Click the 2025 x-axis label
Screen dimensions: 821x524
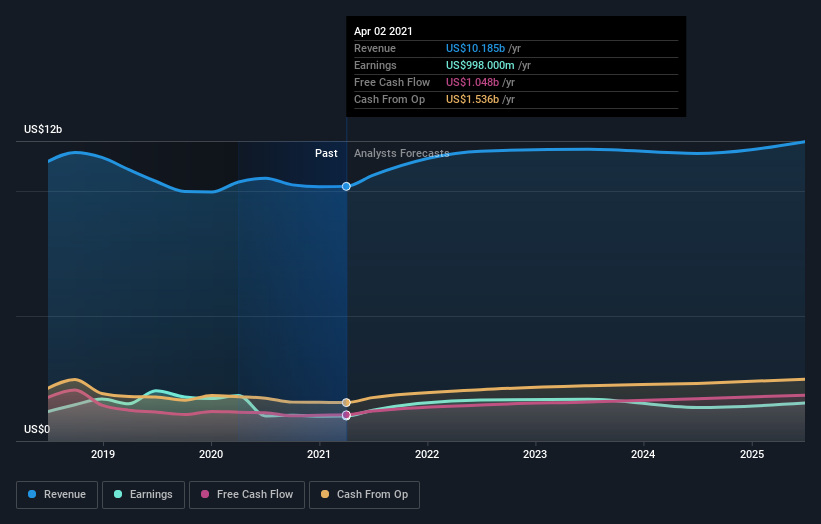(752, 454)
